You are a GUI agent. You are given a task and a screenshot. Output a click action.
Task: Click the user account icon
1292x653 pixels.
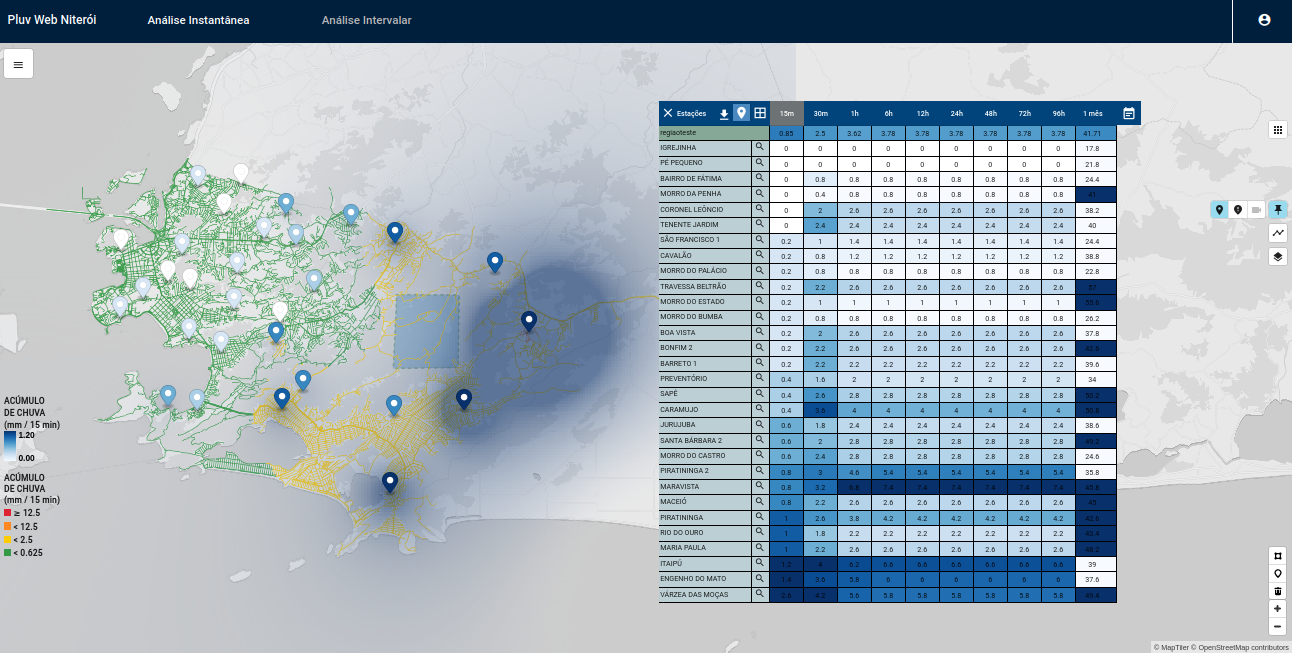click(1264, 20)
